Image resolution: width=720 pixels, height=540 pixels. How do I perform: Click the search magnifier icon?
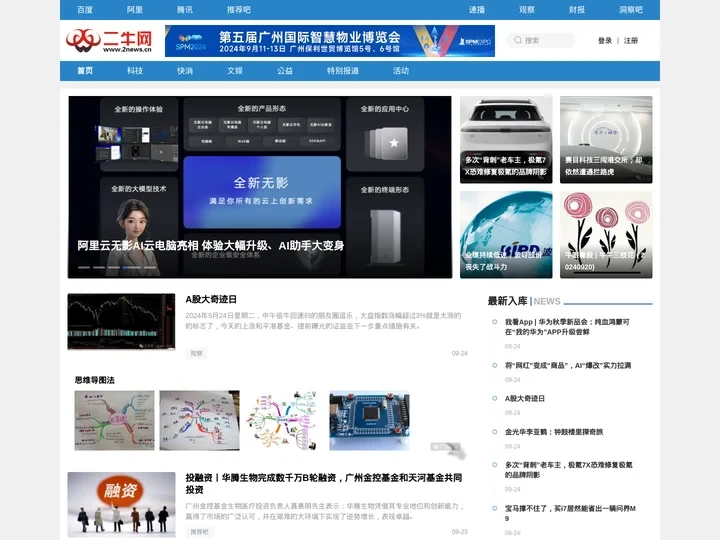point(518,40)
